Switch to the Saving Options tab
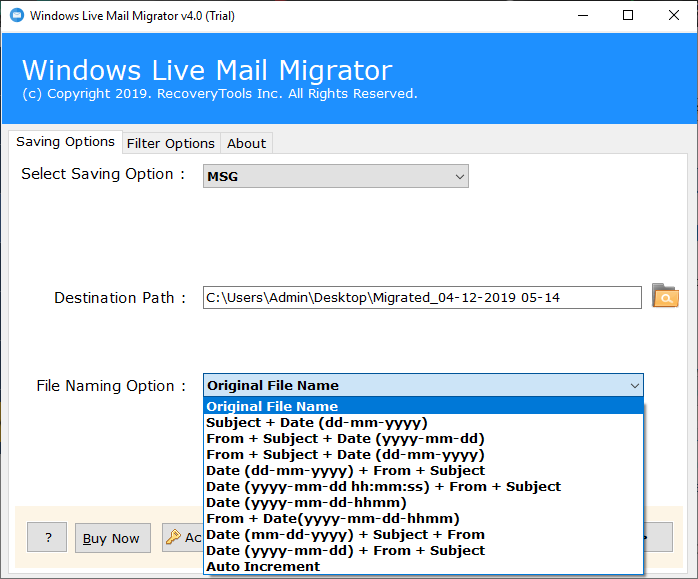 [x=65, y=142]
